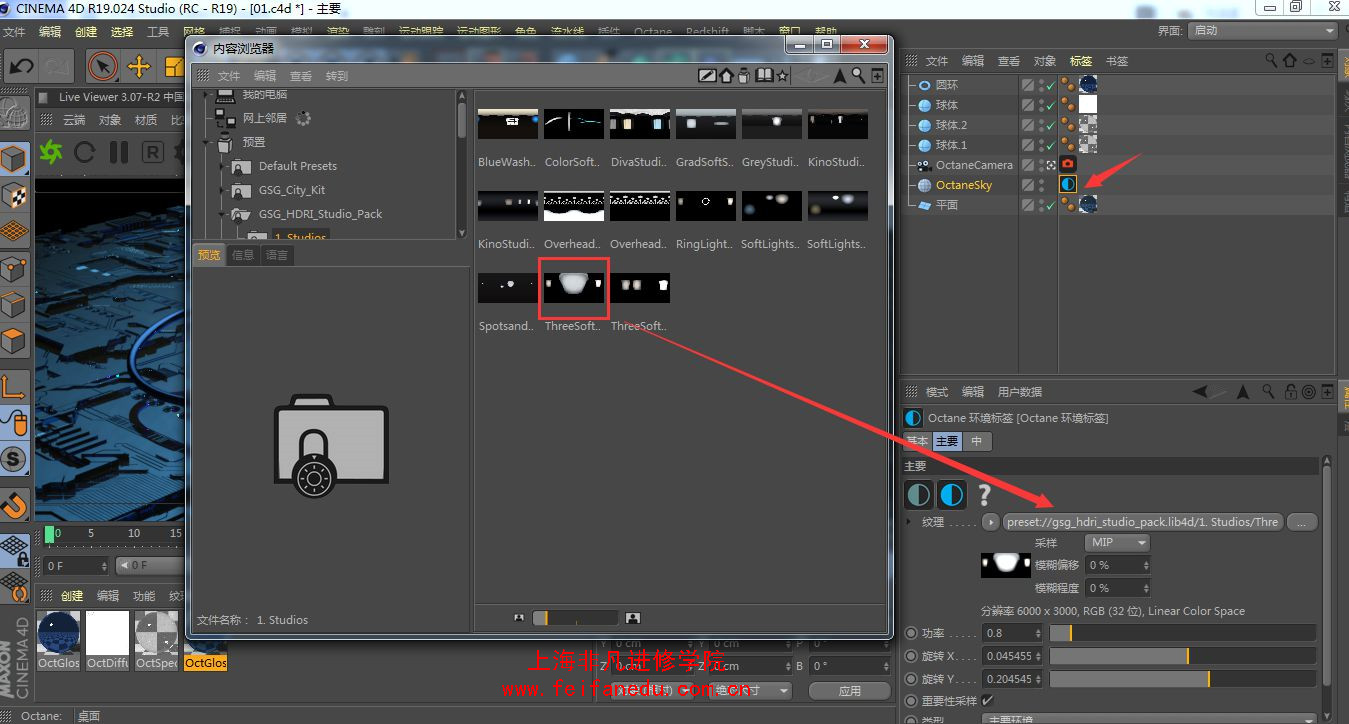Restart render with the circular arrow icon
The width and height of the screenshot is (1349, 724).
pyautogui.click(x=85, y=152)
